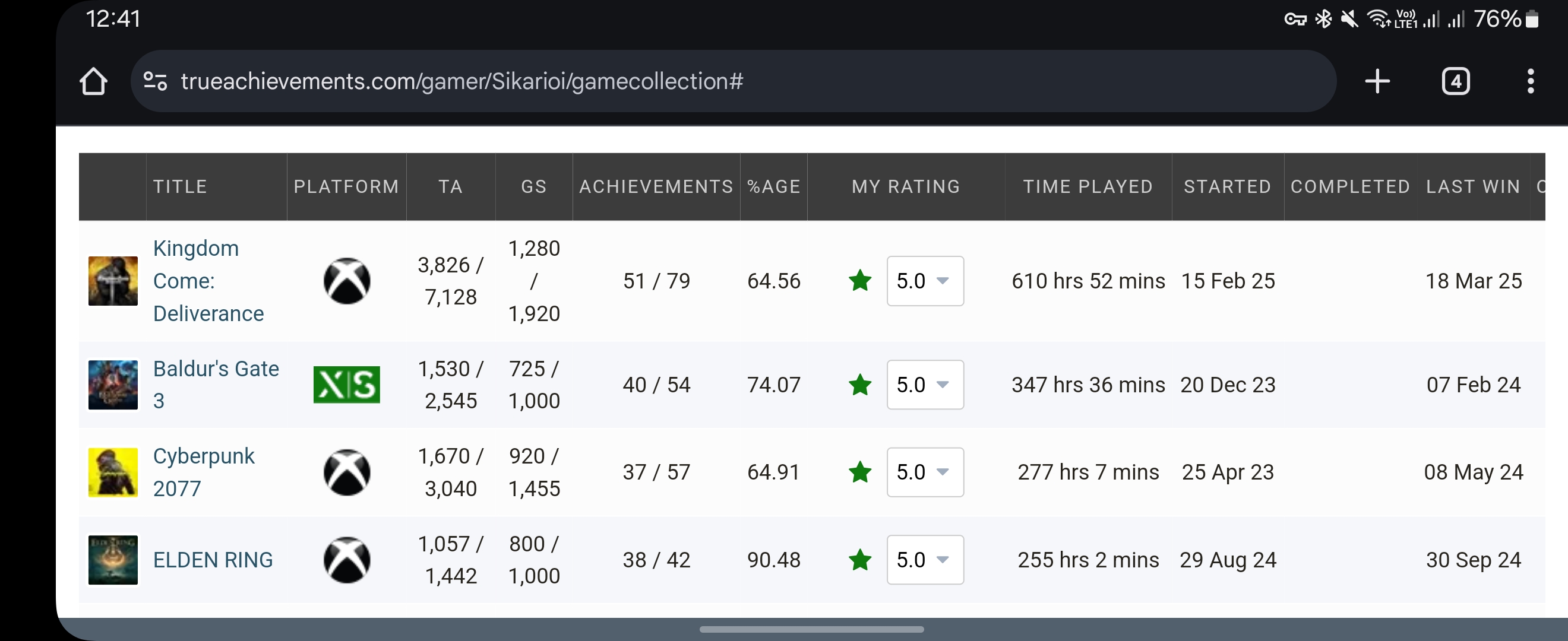
Task: Click the green star beside the ELDEN RING rating
Action: coord(859,560)
